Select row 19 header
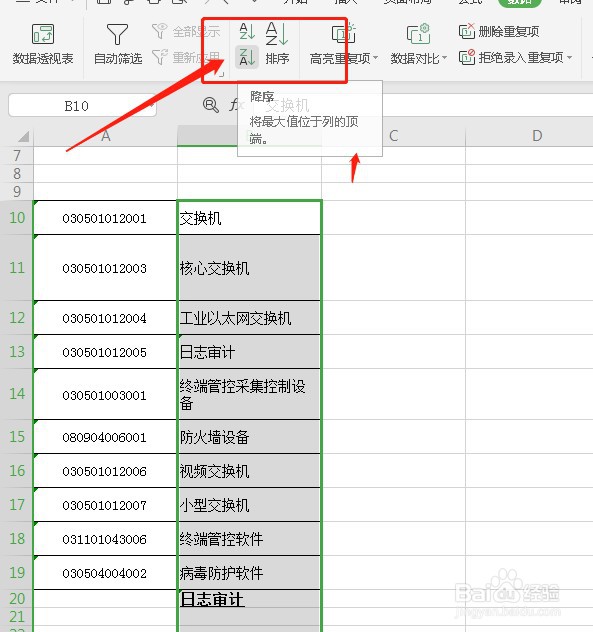This screenshot has height=632, width=593. tap(17, 573)
